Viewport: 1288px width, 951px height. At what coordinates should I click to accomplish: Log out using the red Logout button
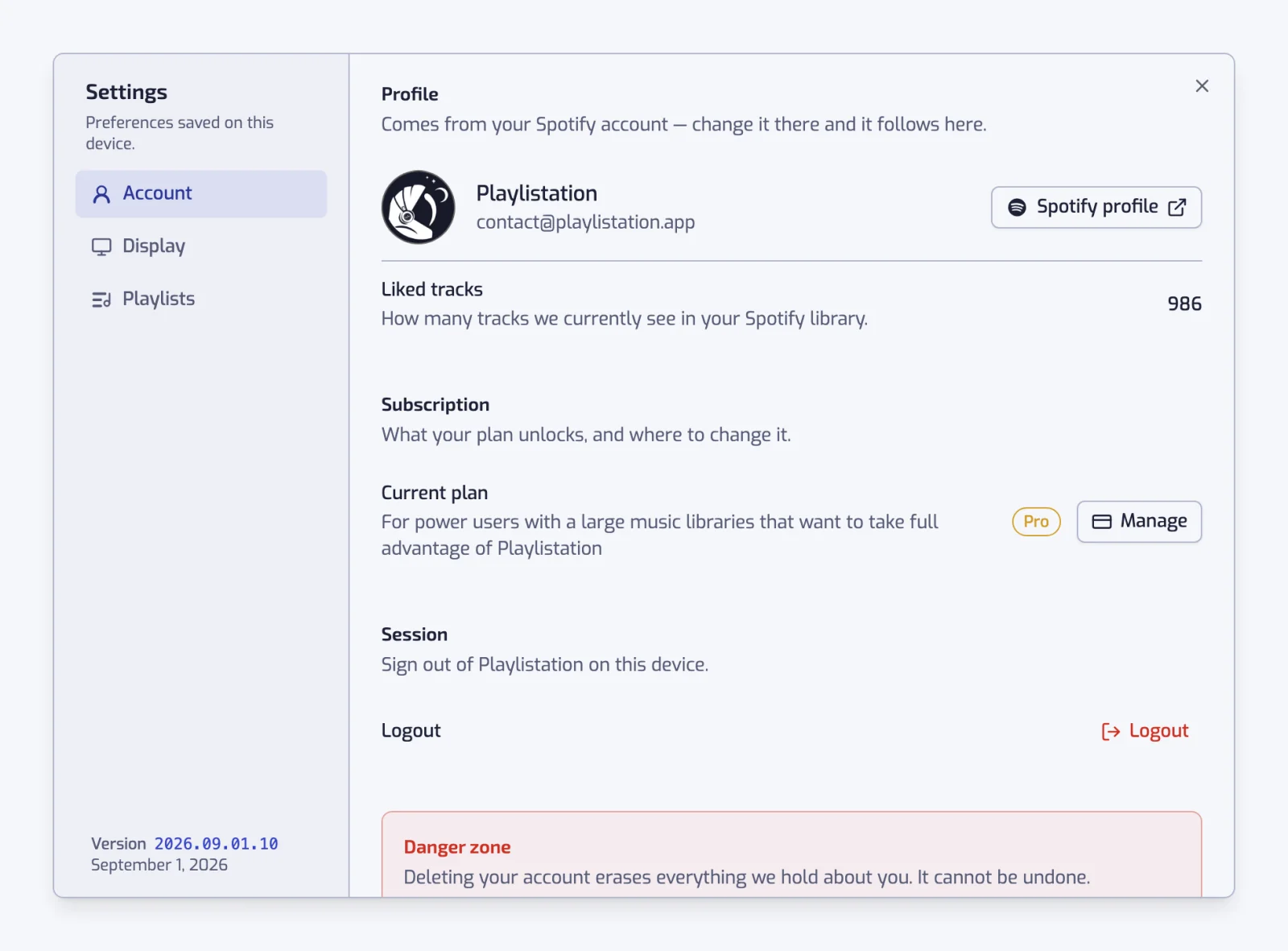coord(1145,731)
